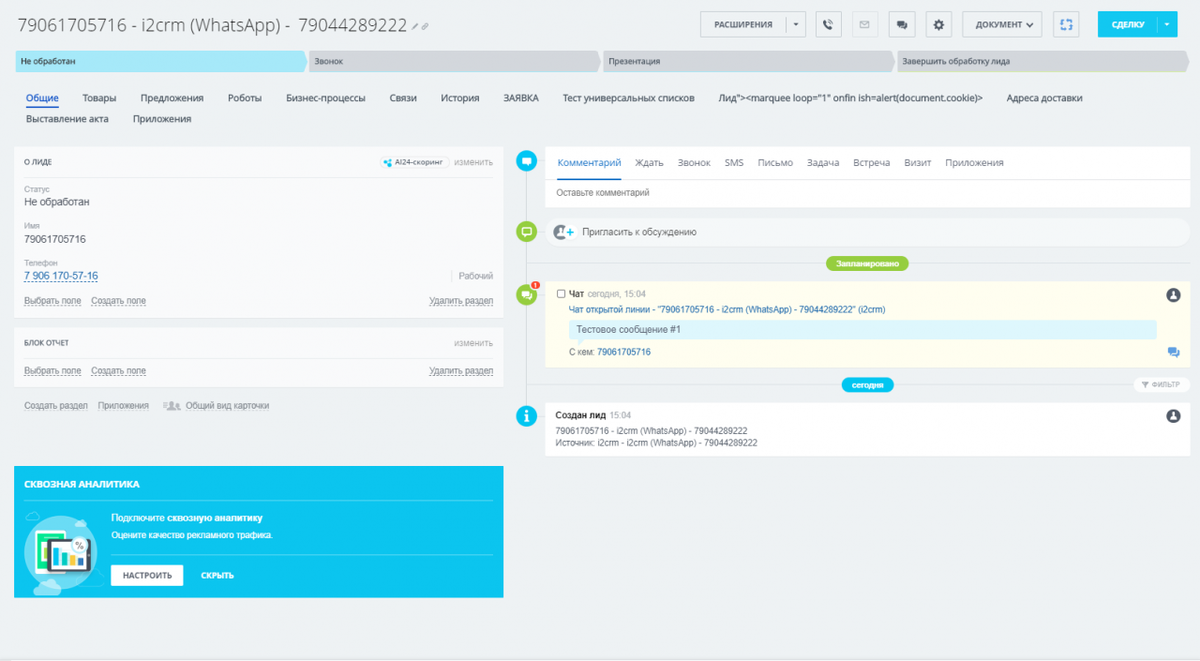
Task: Select the Визит activity tab
Action: 918,162
